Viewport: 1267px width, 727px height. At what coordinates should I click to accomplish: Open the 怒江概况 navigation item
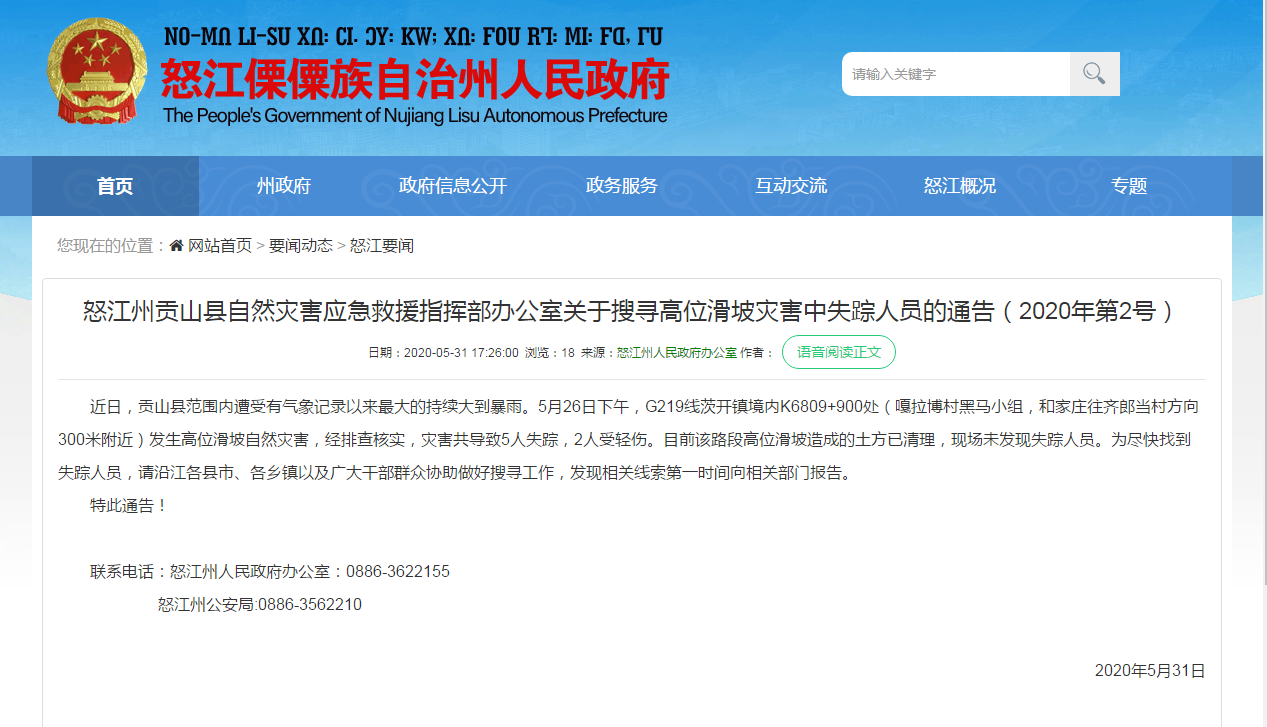tap(960, 186)
